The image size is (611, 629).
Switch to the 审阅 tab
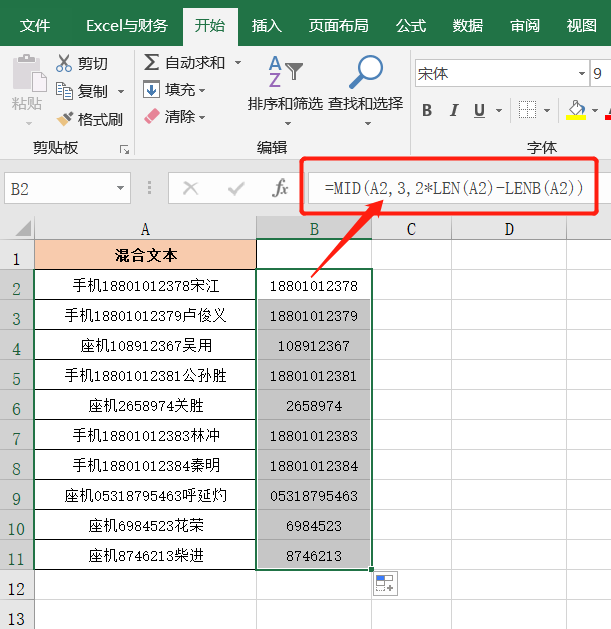tap(525, 26)
